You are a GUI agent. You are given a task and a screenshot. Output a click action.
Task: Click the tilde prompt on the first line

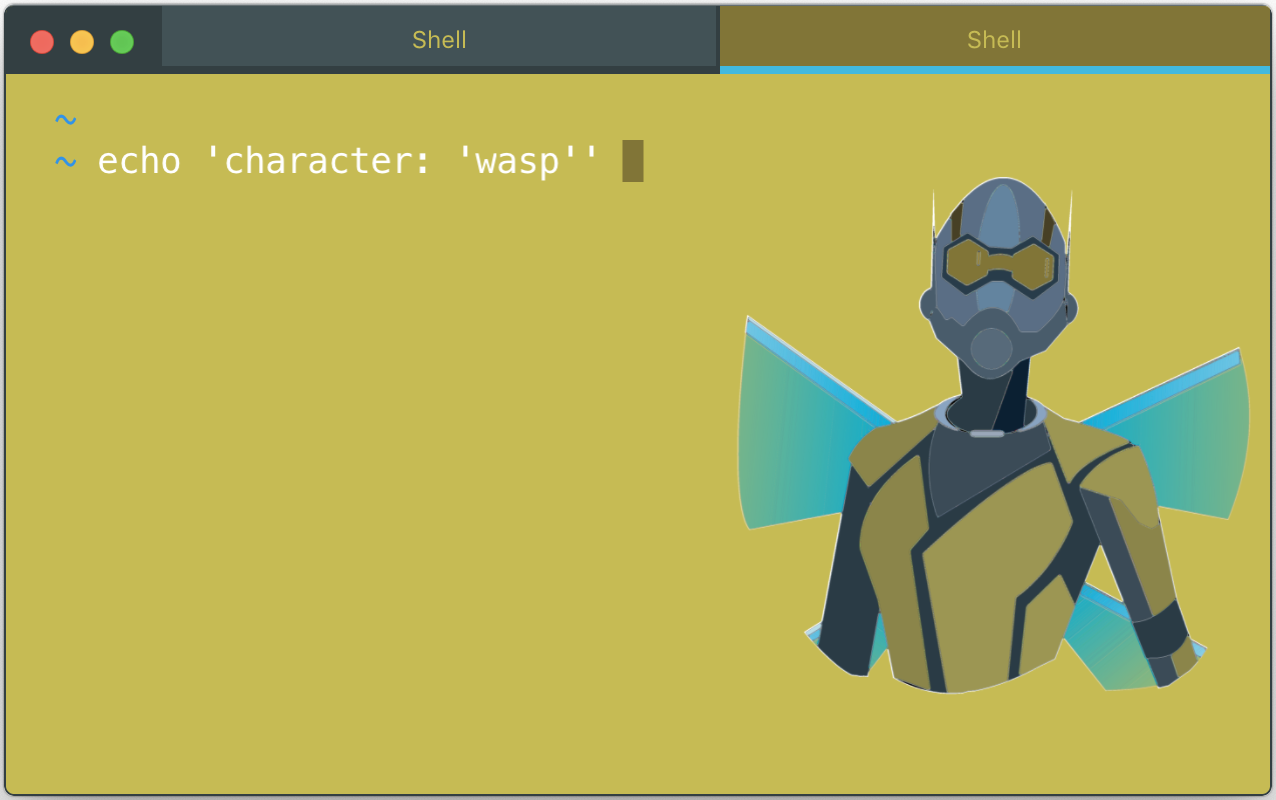point(65,120)
